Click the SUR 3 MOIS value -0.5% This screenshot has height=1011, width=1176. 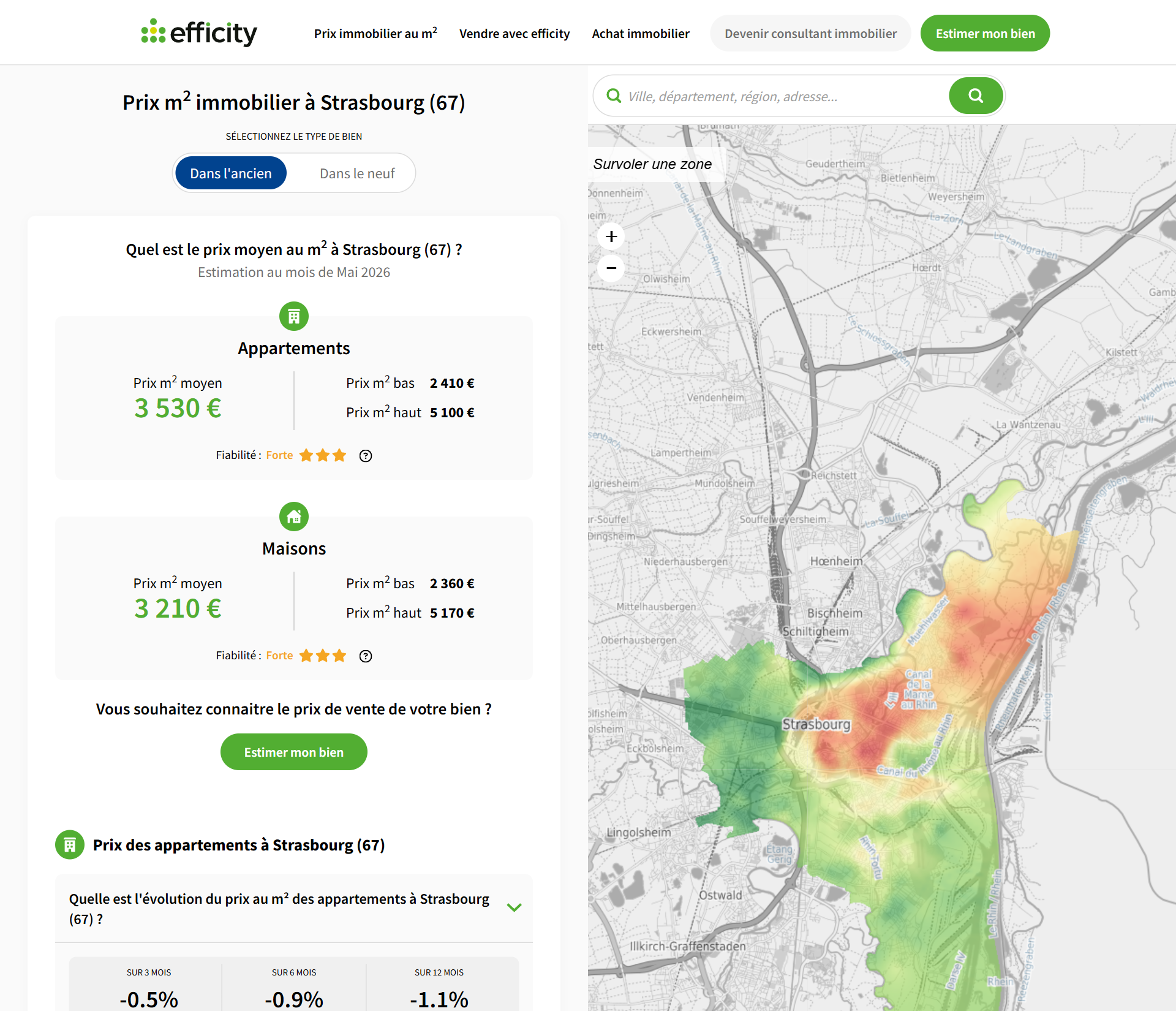coord(149,999)
